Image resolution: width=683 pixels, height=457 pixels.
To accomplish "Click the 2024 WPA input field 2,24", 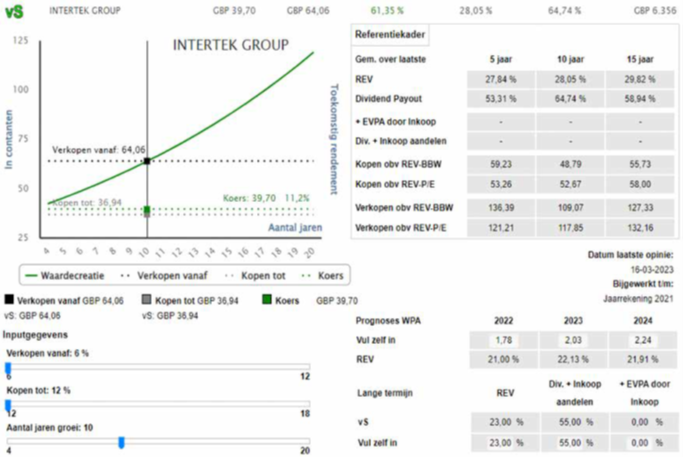I will (643, 340).
